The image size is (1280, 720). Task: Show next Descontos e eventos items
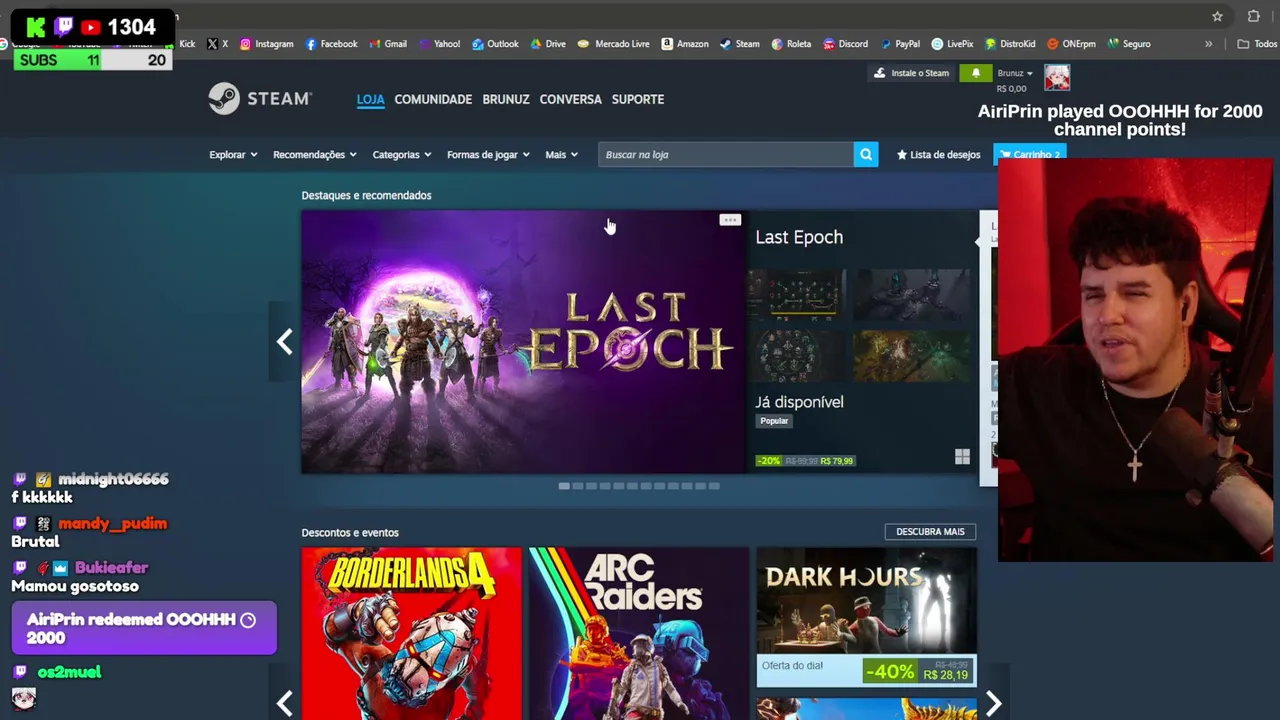pyautogui.click(x=993, y=702)
